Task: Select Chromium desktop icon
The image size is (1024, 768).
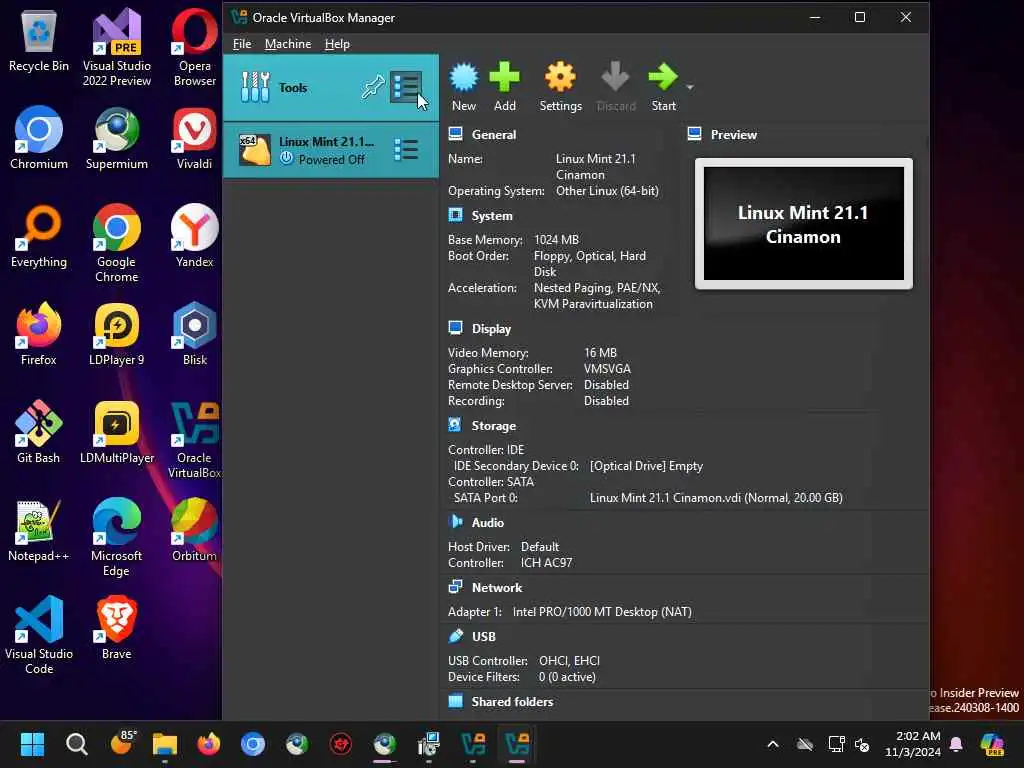Action: pos(39,138)
